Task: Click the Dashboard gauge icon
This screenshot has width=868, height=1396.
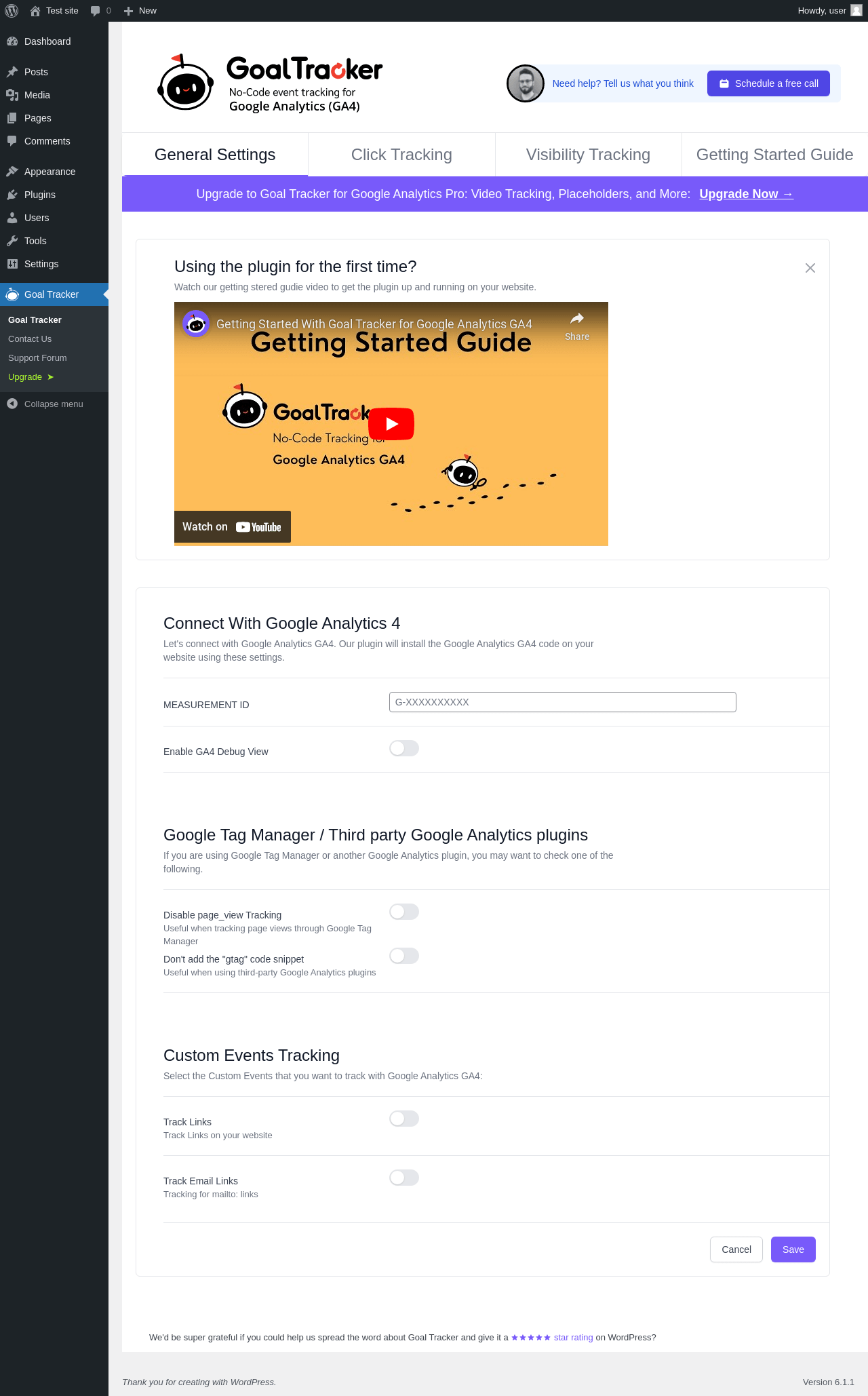Action: coord(12,41)
